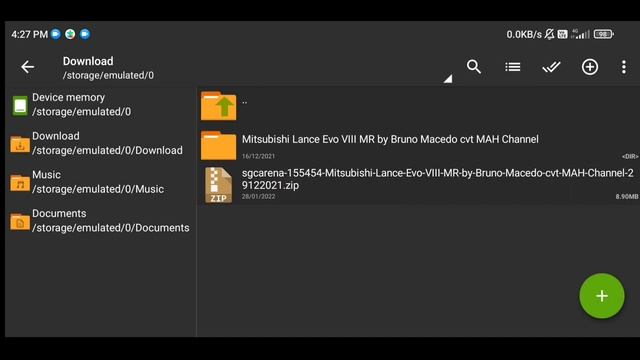Tap the 0.0KB/s network speed indicator
640x360 pixels.
524,34
